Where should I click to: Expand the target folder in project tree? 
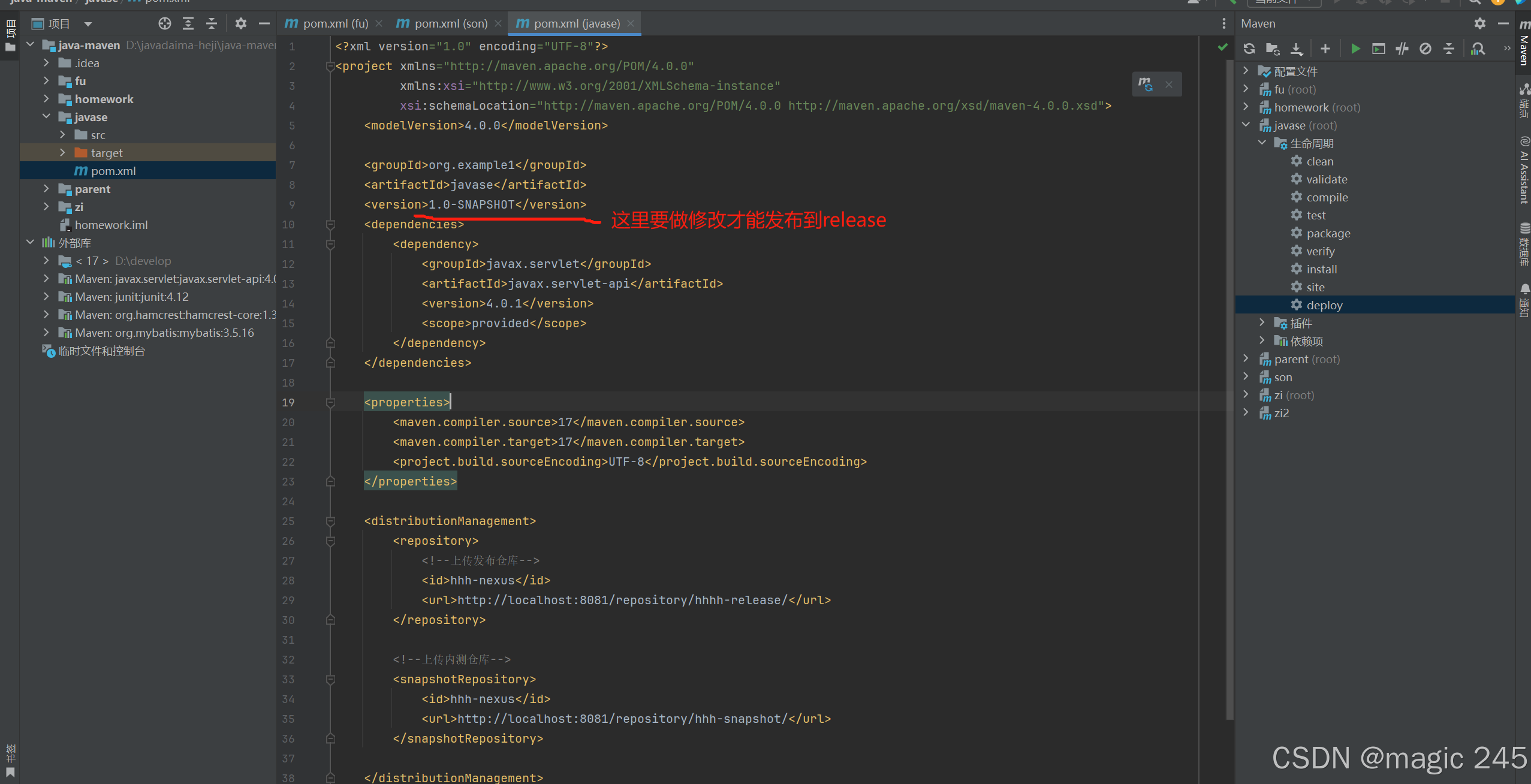click(x=62, y=153)
